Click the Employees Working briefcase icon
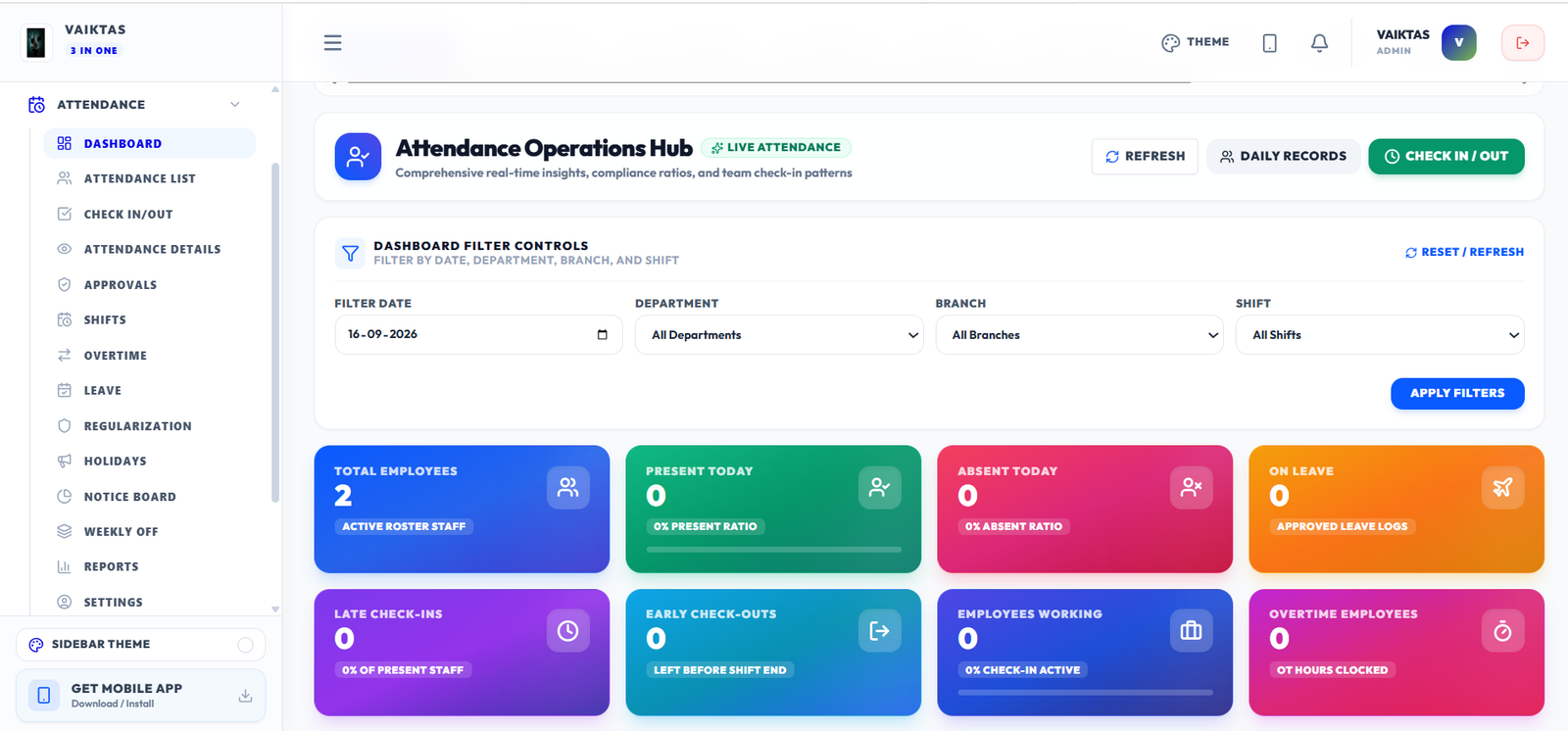This screenshot has width=1568, height=731. 1191,631
